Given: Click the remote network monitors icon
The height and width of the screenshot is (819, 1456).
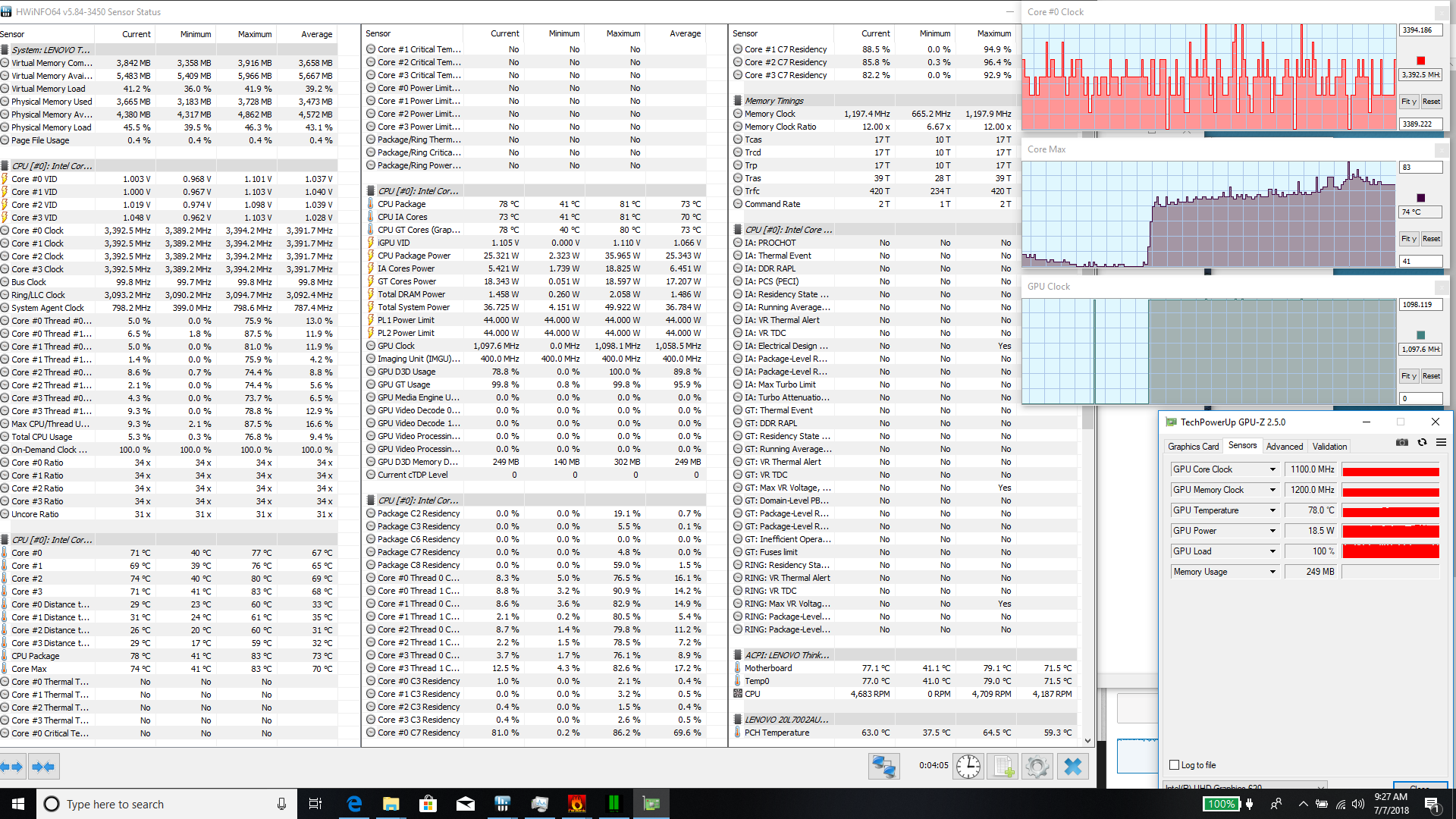Looking at the screenshot, I should pos(884,767).
